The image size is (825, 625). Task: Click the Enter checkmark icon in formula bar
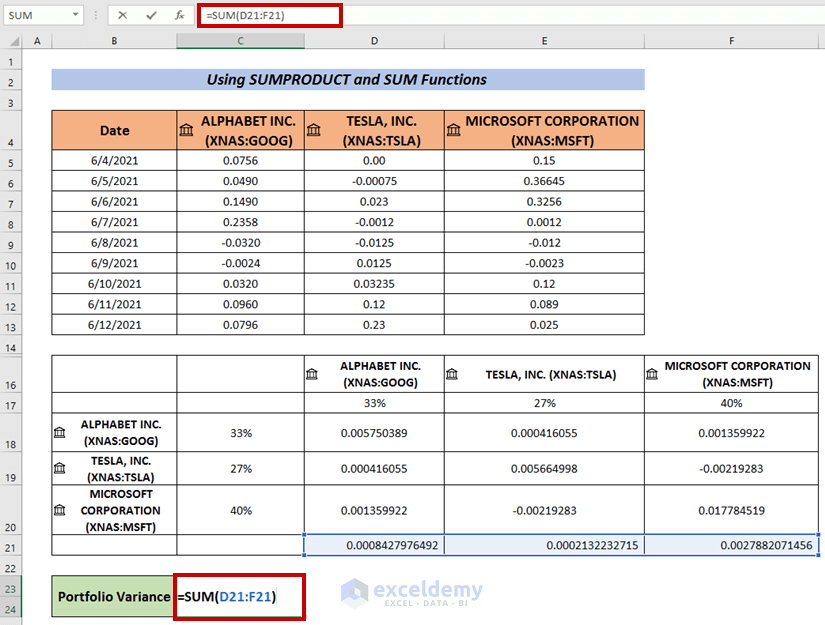pos(152,15)
